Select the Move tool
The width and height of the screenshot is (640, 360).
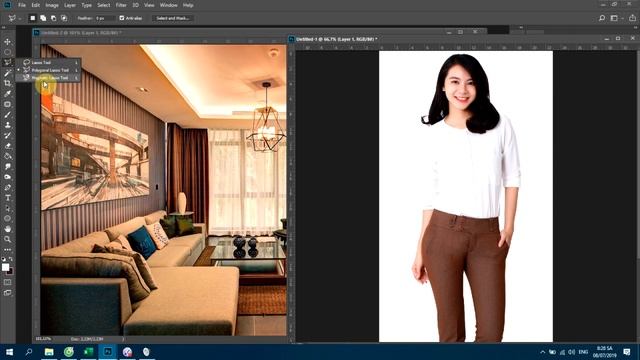coord(7,42)
